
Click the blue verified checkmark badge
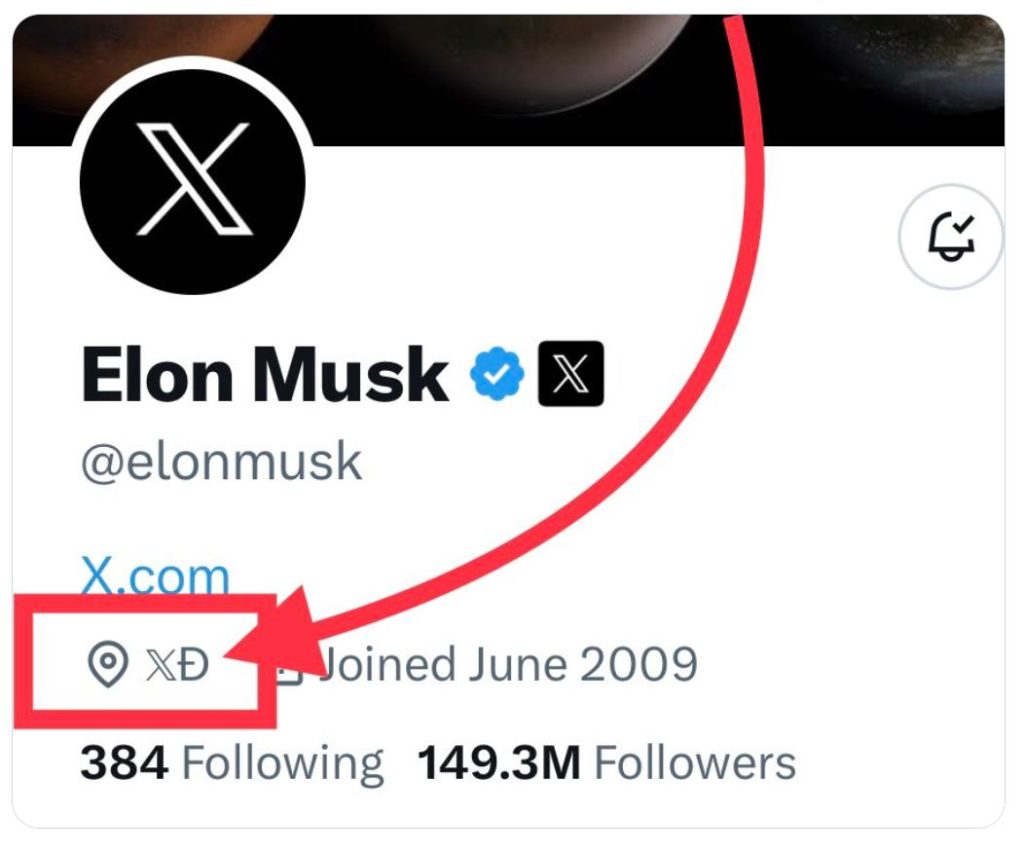[496, 374]
